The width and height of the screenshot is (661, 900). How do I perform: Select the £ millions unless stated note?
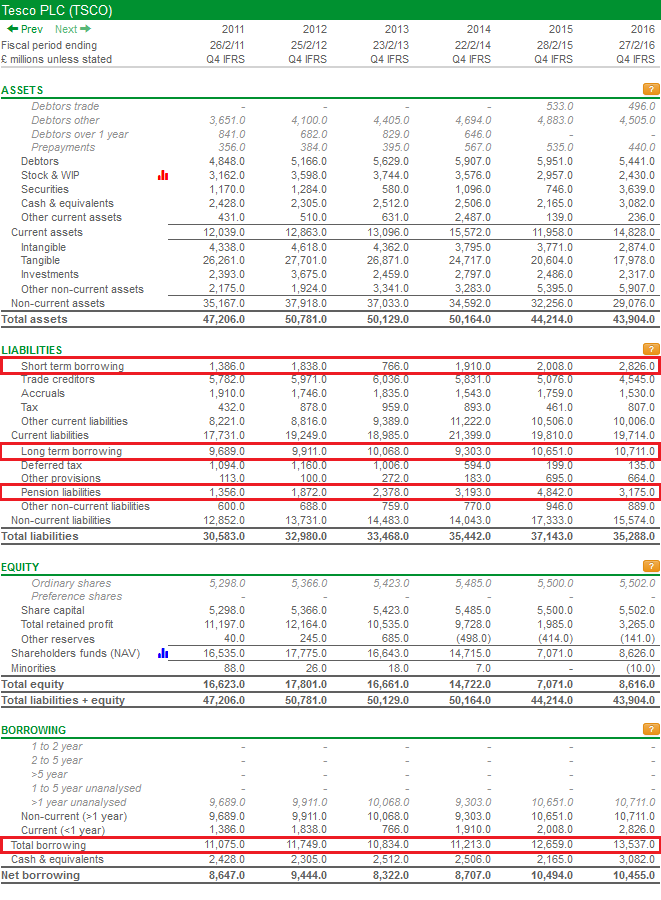[x=56, y=59]
